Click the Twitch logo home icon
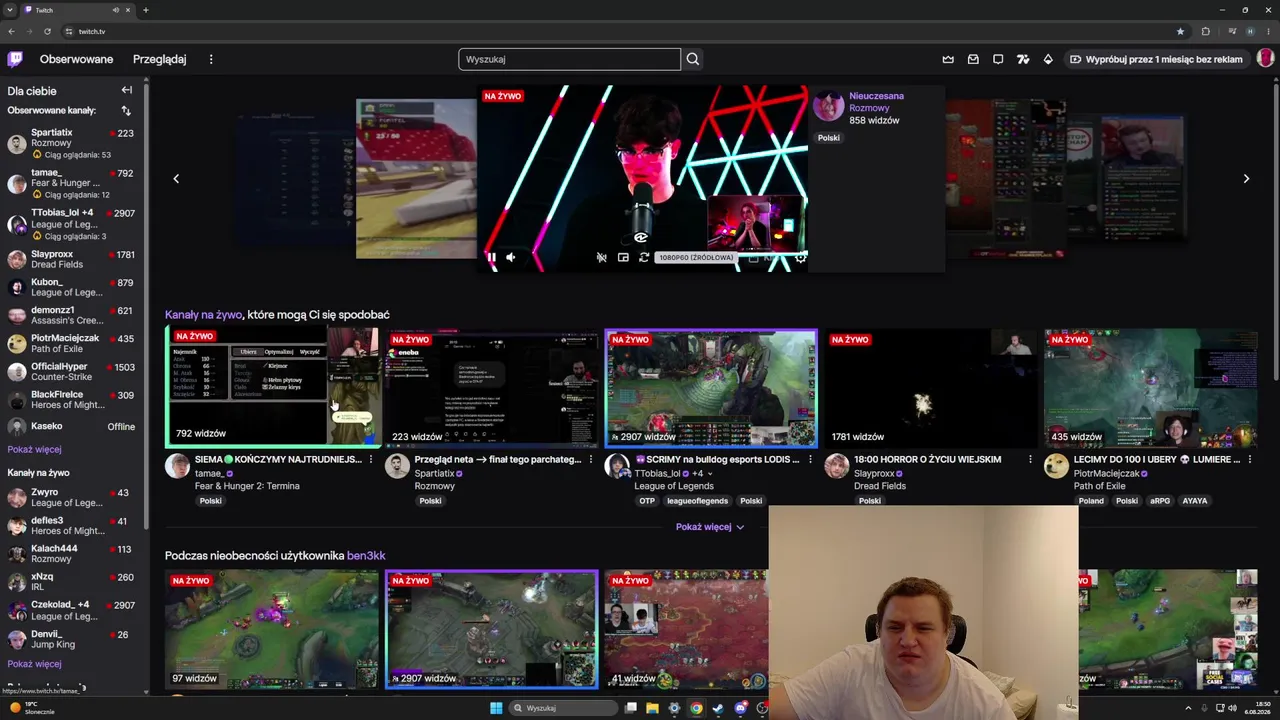Image resolution: width=1280 pixels, height=720 pixels. (15, 59)
